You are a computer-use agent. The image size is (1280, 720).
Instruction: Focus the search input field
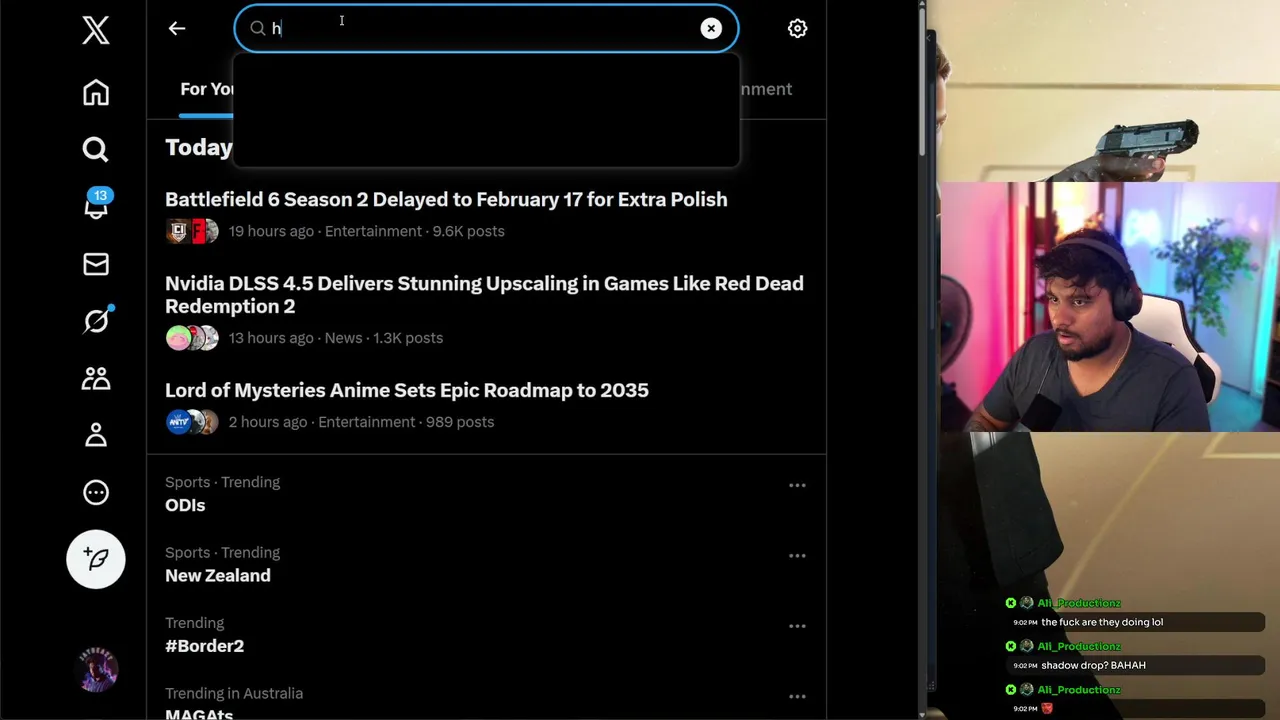point(486,29)
